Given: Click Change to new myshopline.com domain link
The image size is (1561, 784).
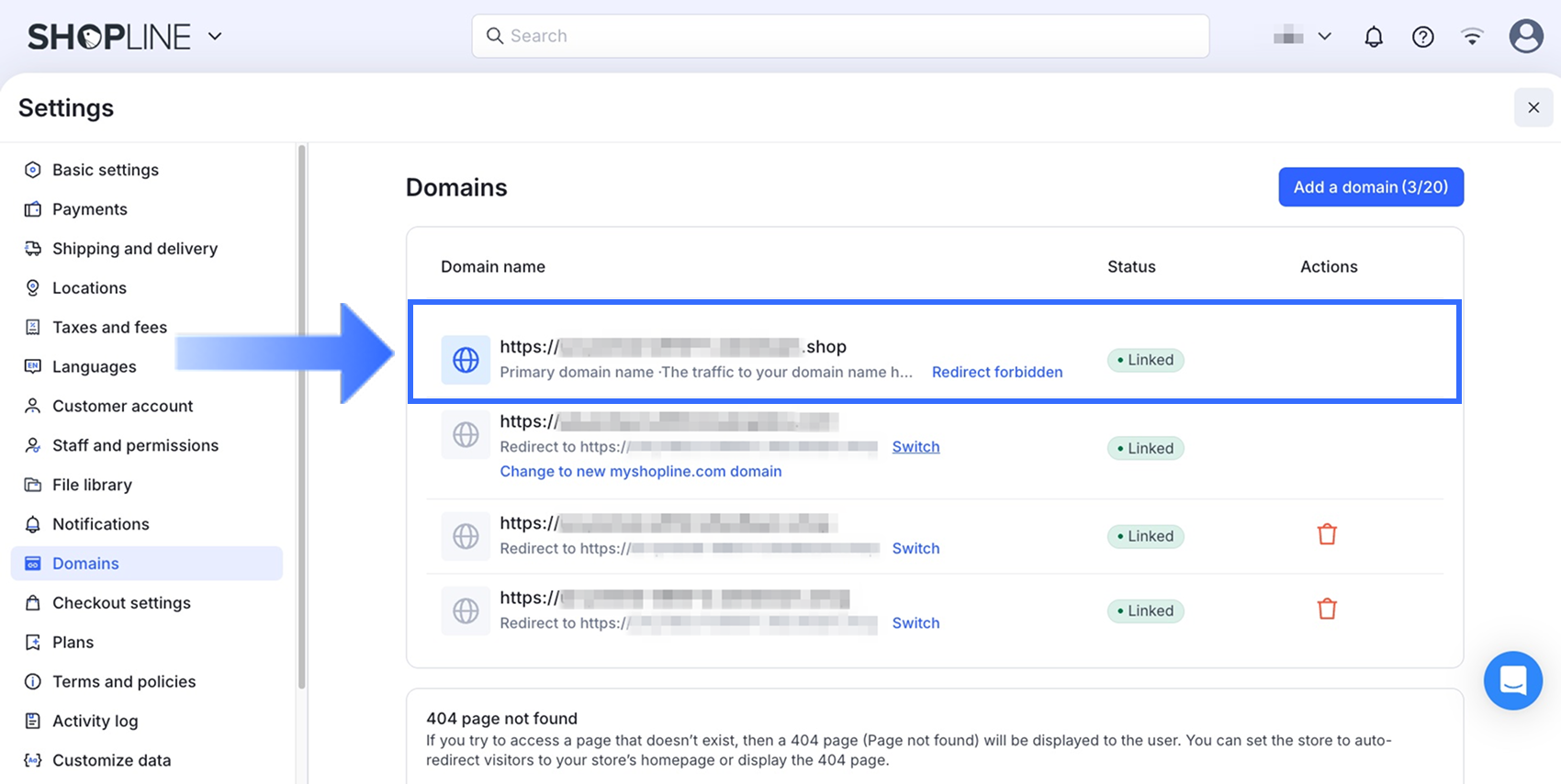Looking at the screenshot, I should point(641,471).
